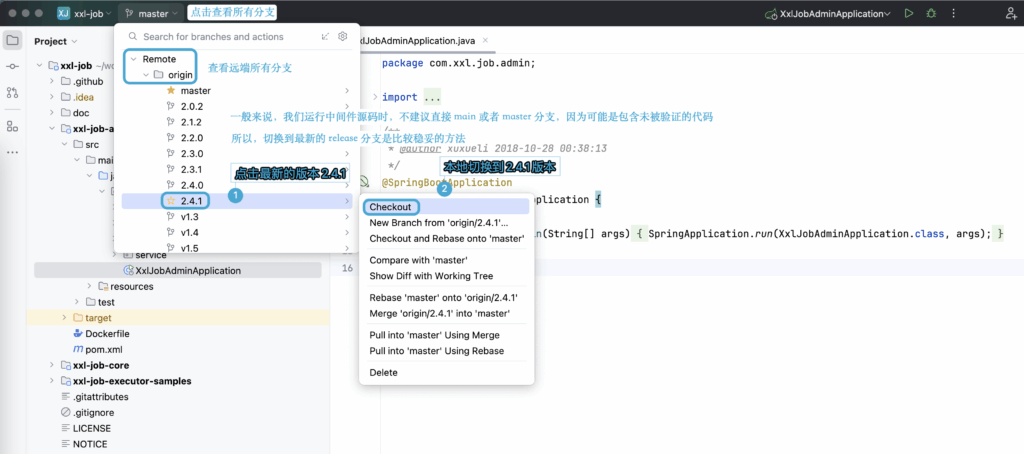Screen dimensions: 1024x454
Task: Open the Structure tool window icon
Action: [x=12, y=126]
